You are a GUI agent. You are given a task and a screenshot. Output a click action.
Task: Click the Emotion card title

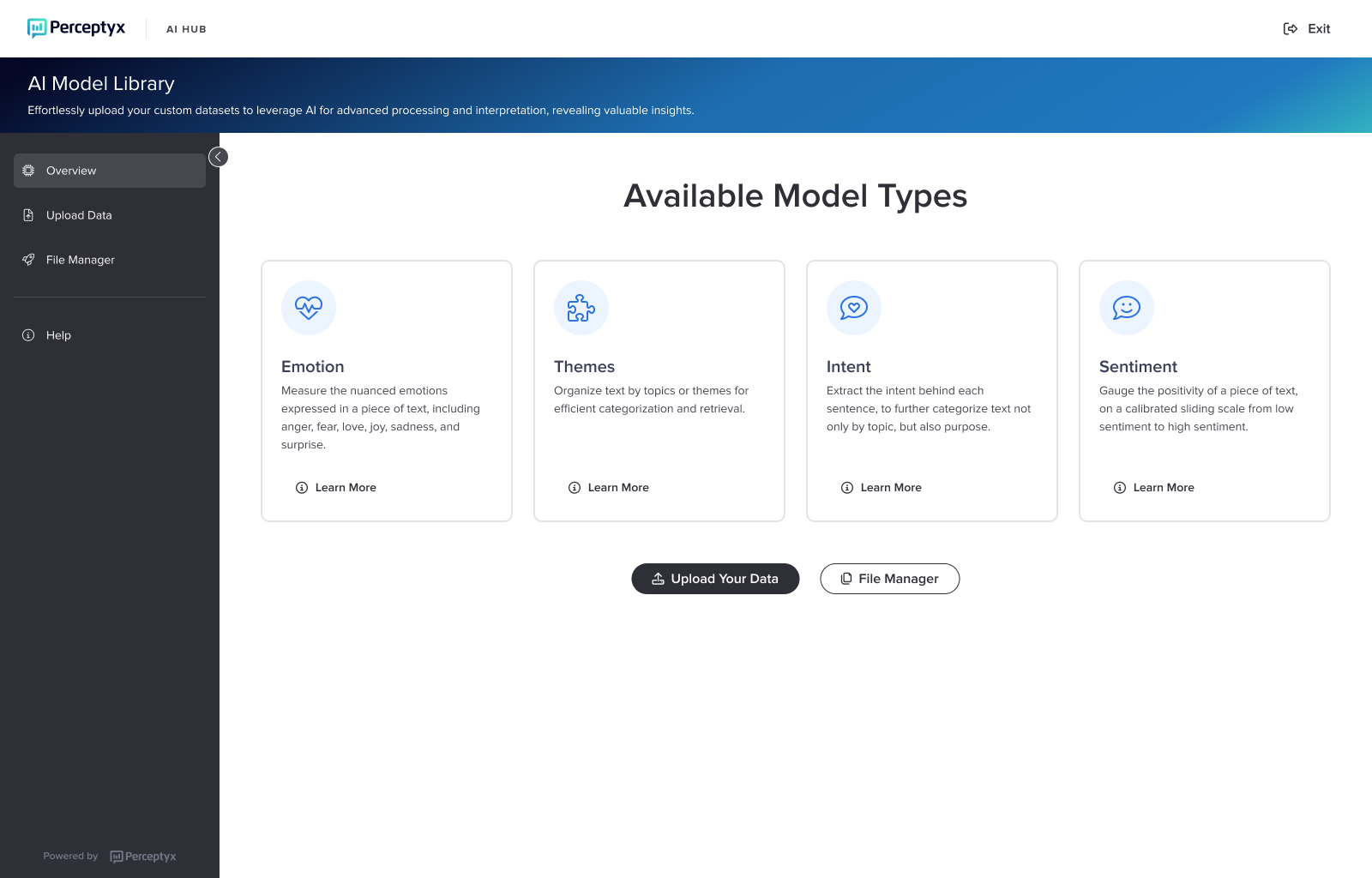click(313, 367)
